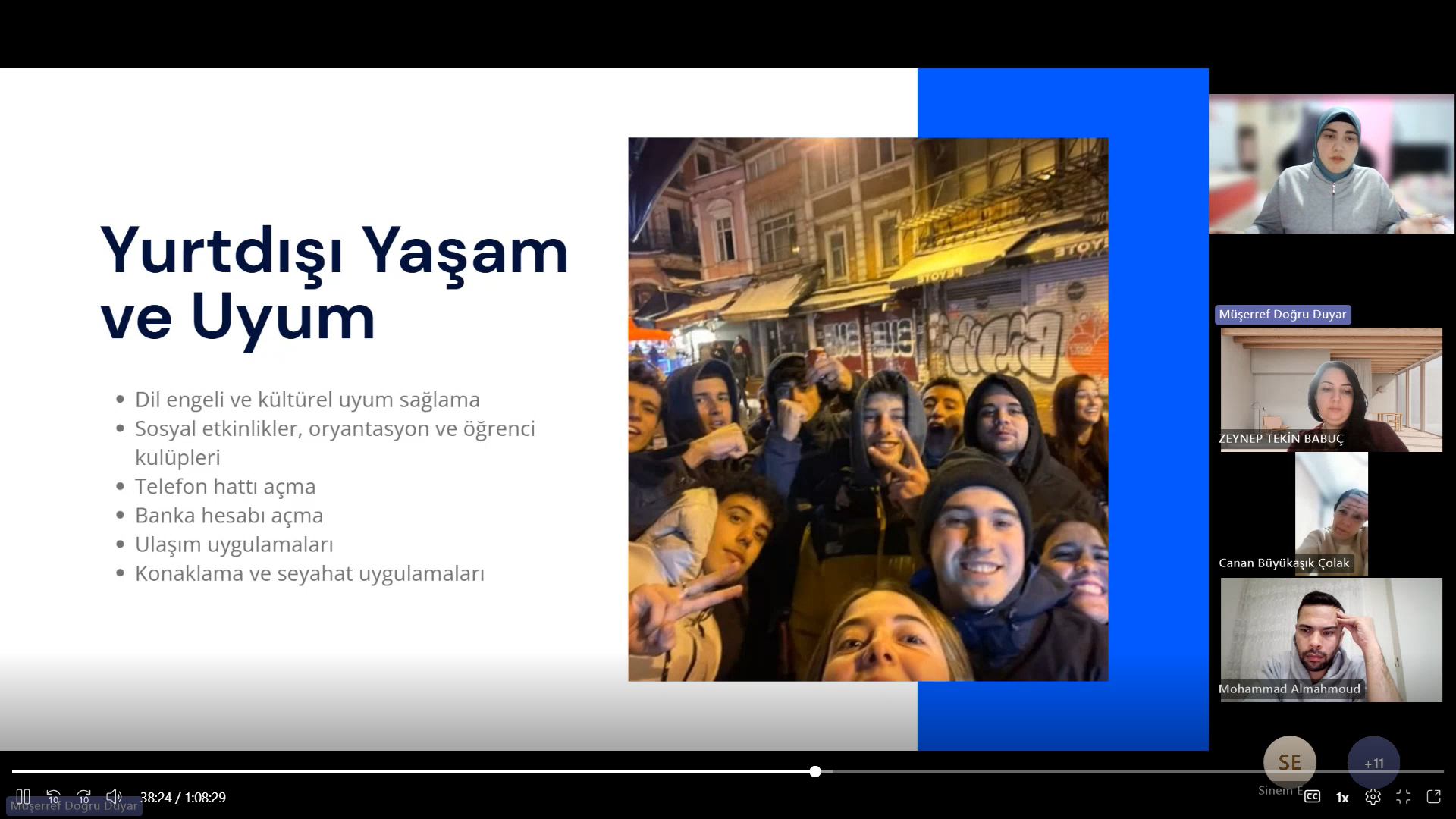Screen dimensions: 1456x819
Task: Skip forward 10 seconds
Action: (83, 797)
